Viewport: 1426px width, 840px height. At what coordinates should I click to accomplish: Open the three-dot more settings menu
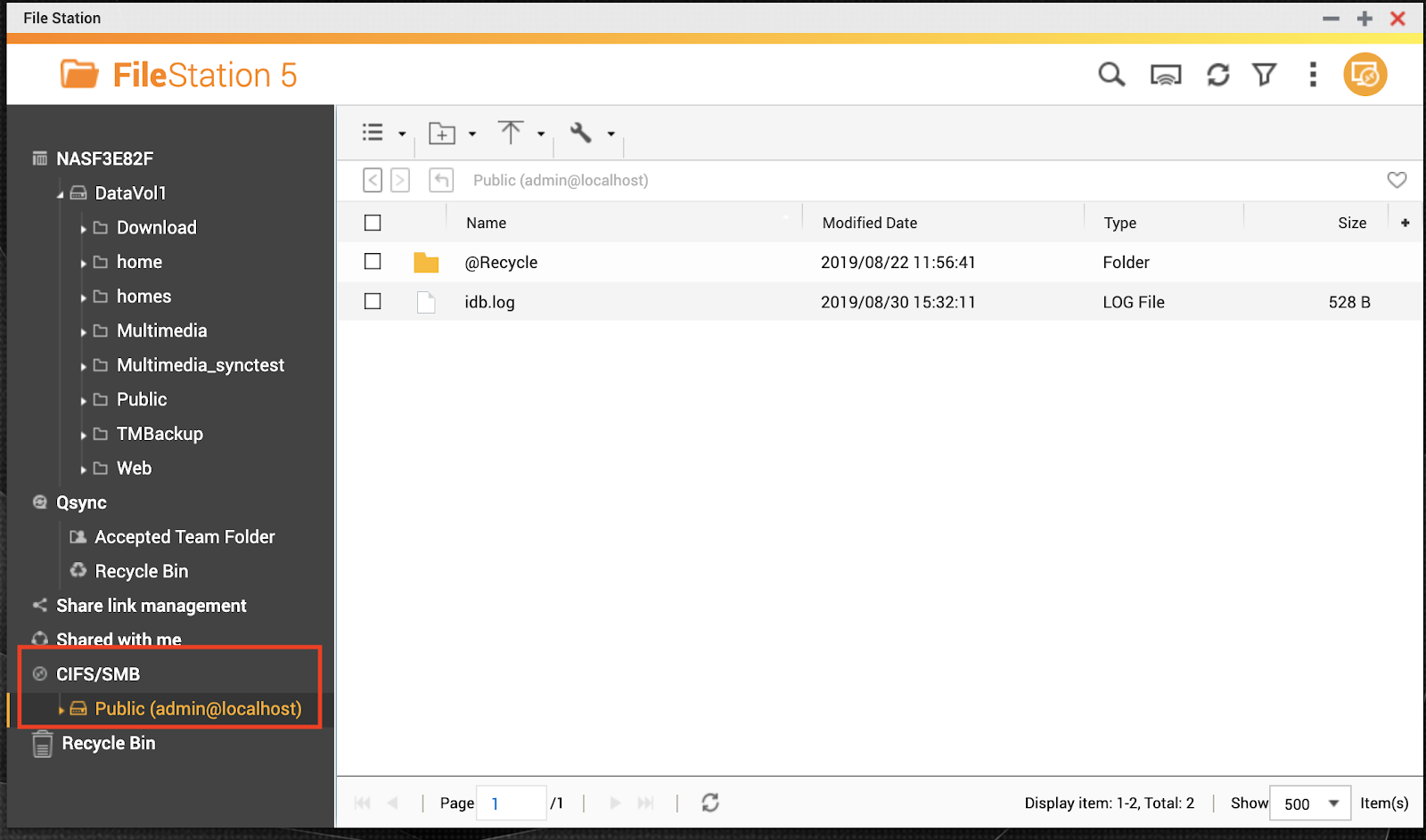tap(1312, 75)
